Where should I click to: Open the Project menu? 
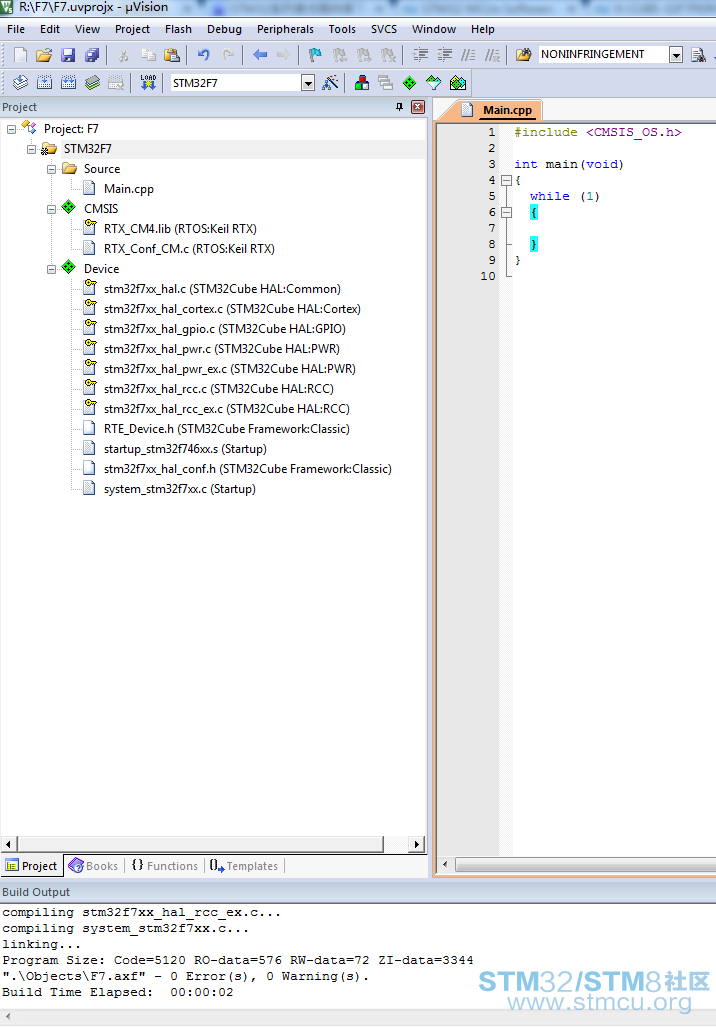132,29
